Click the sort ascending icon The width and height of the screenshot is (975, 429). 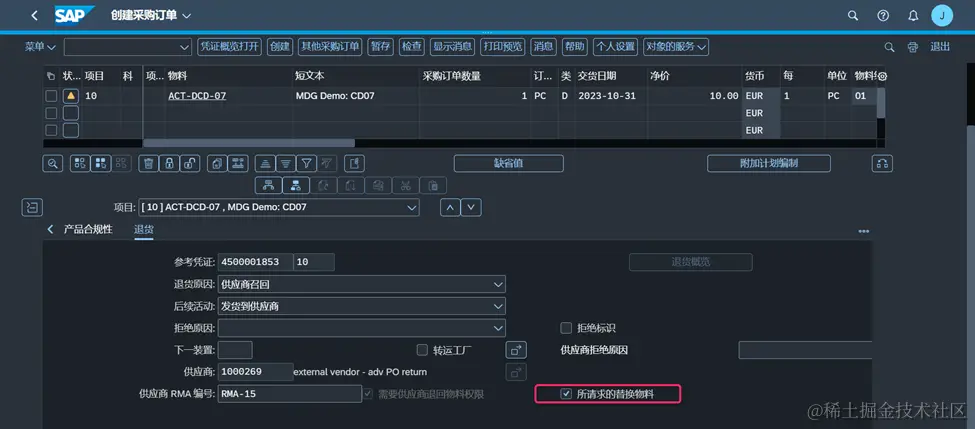point(266,164)
